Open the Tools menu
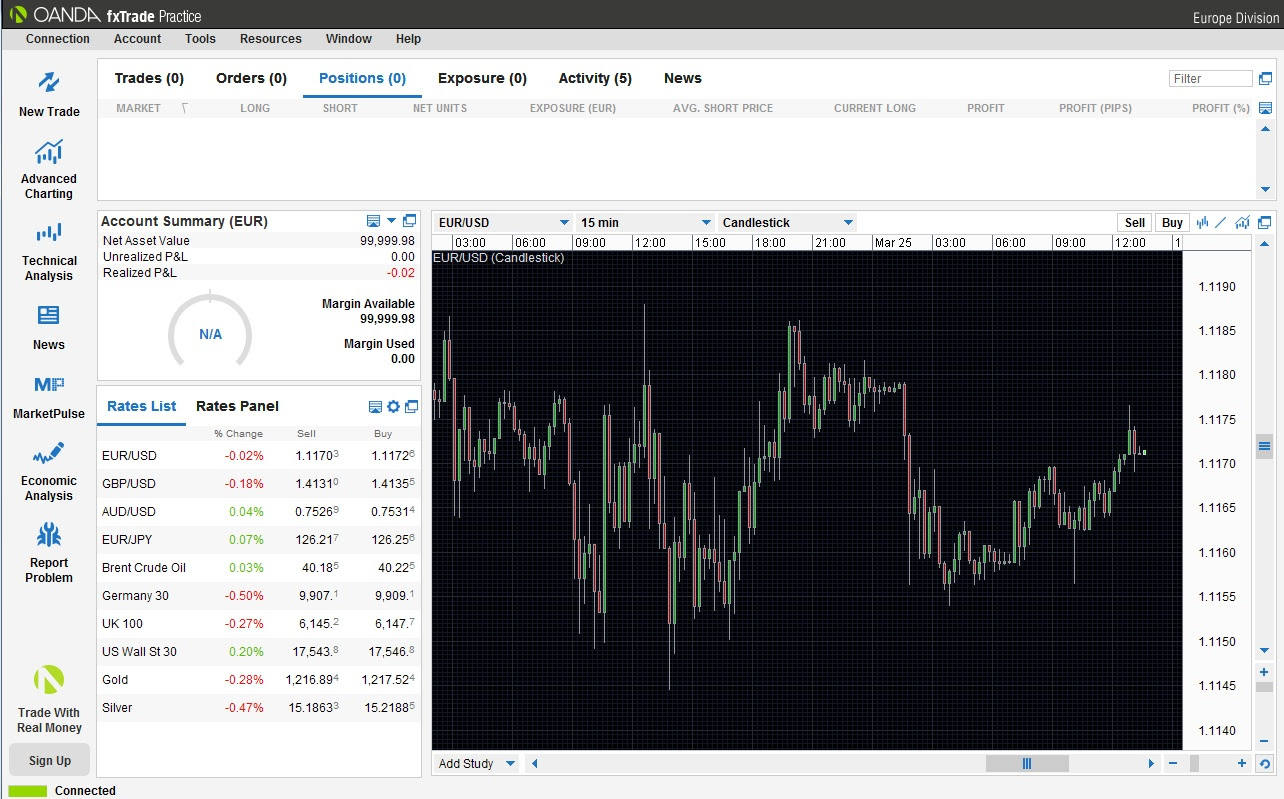Screen dimensions: 1284x799 200,39
